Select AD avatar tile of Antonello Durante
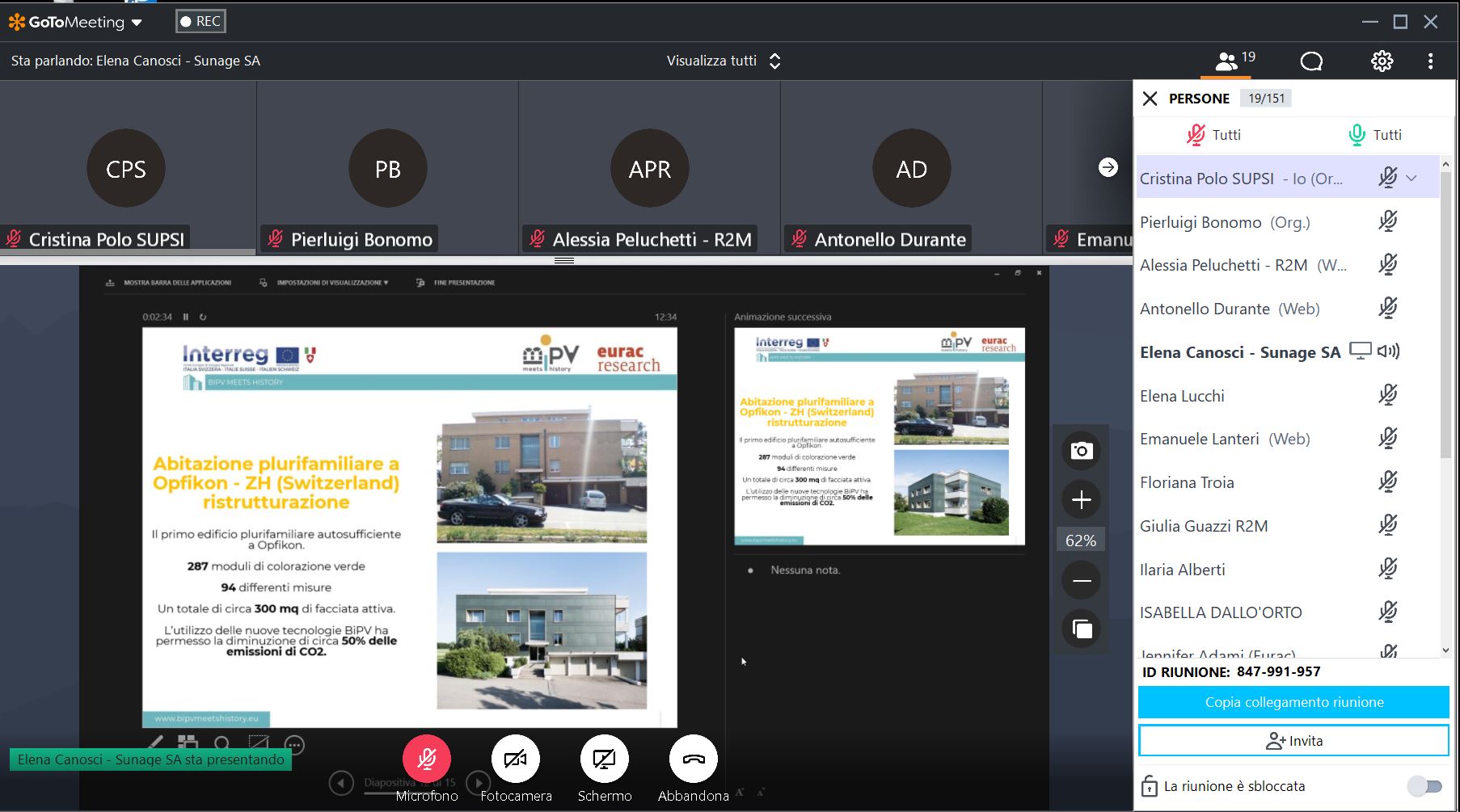The width and height of the screenshot is (1460, 812). (912, 169)
